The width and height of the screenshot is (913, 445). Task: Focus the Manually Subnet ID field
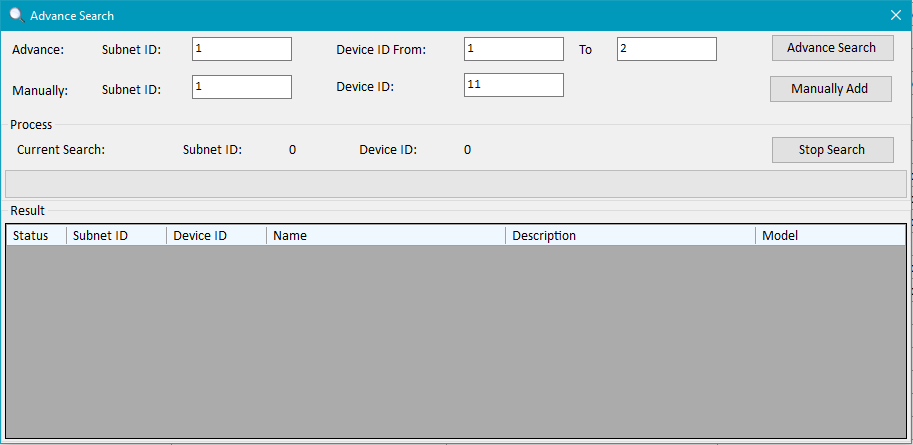tap(242, 87)
